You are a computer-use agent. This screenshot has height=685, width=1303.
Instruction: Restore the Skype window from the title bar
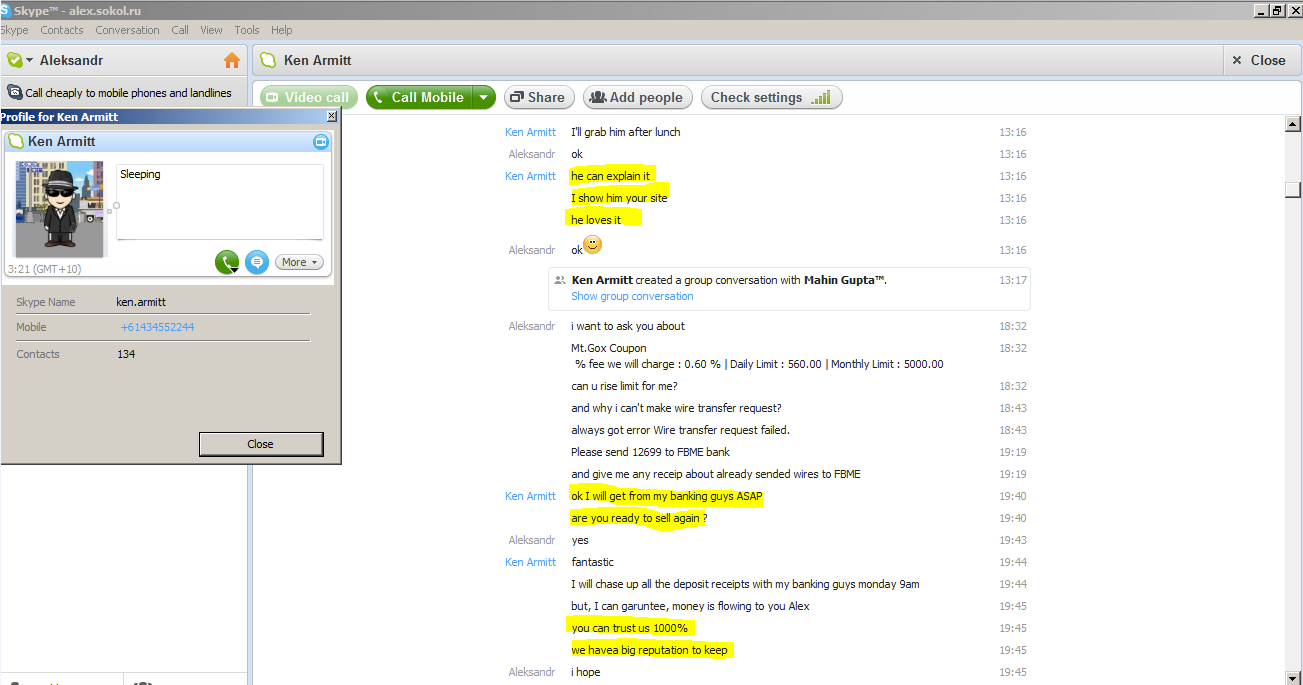[1276, 10]
